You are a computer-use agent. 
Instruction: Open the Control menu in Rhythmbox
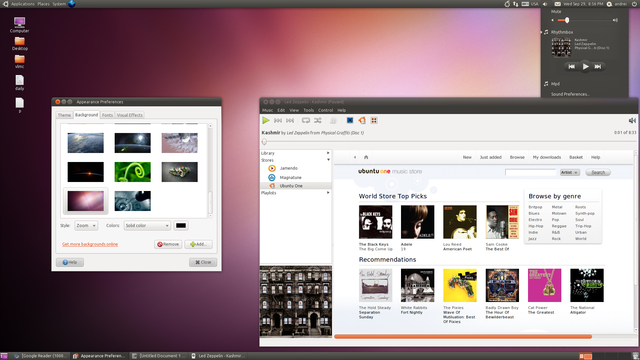[x=325, y=110]
